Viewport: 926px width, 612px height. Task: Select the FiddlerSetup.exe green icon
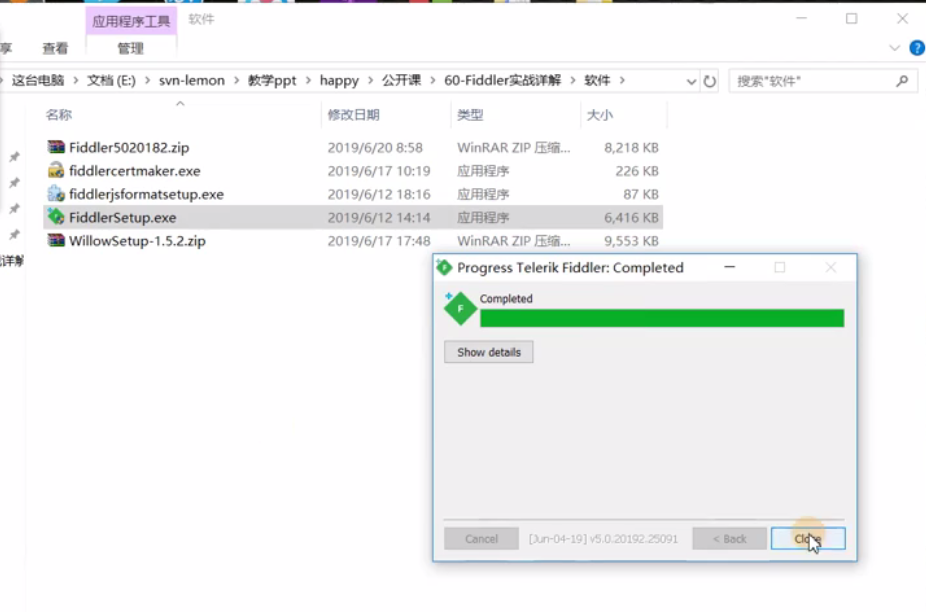pos(56,217)
